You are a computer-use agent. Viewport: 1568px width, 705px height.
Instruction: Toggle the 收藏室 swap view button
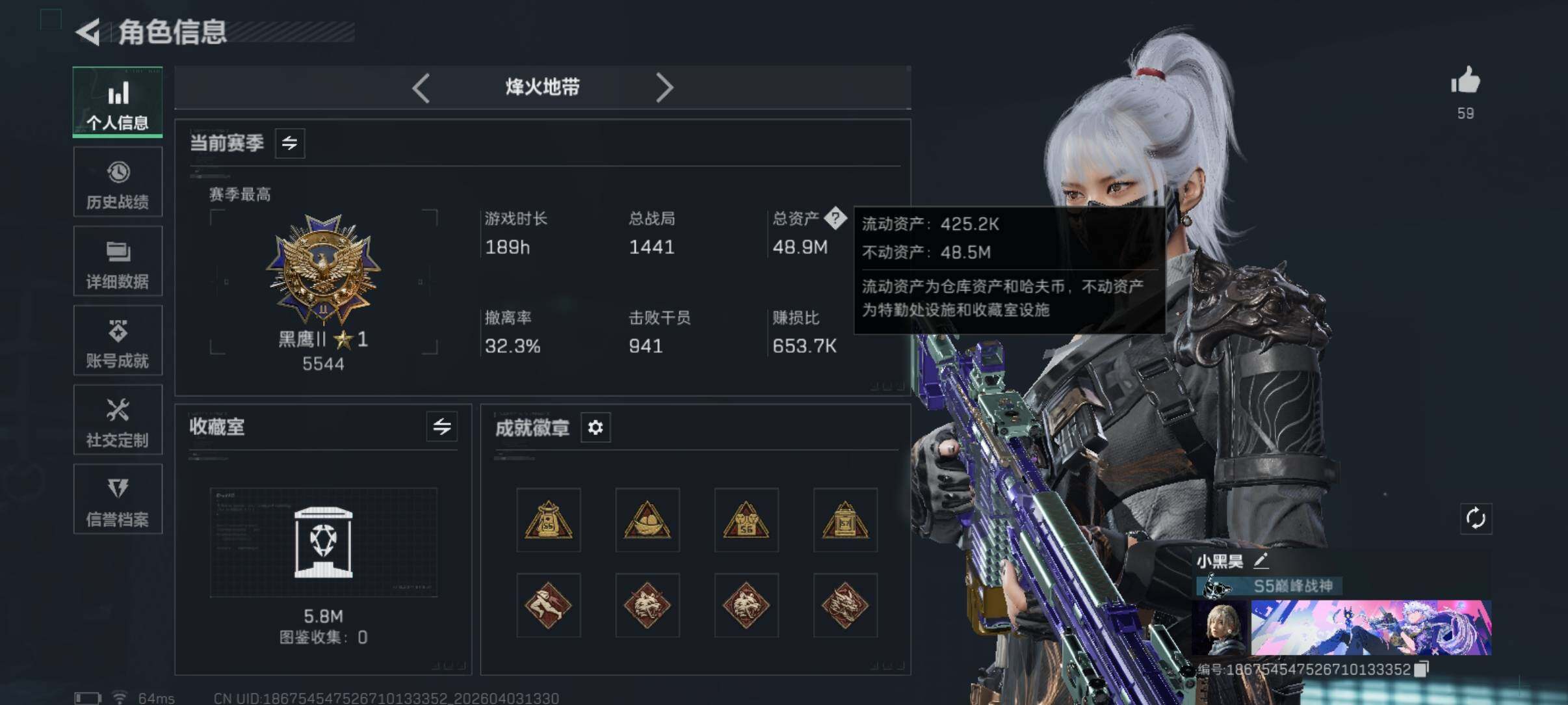pyautogui.click(x=442, y=427)
